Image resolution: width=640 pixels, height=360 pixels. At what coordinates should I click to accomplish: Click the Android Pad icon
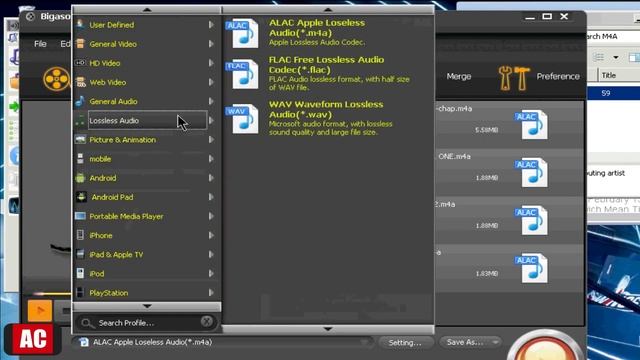pos(81,197)
